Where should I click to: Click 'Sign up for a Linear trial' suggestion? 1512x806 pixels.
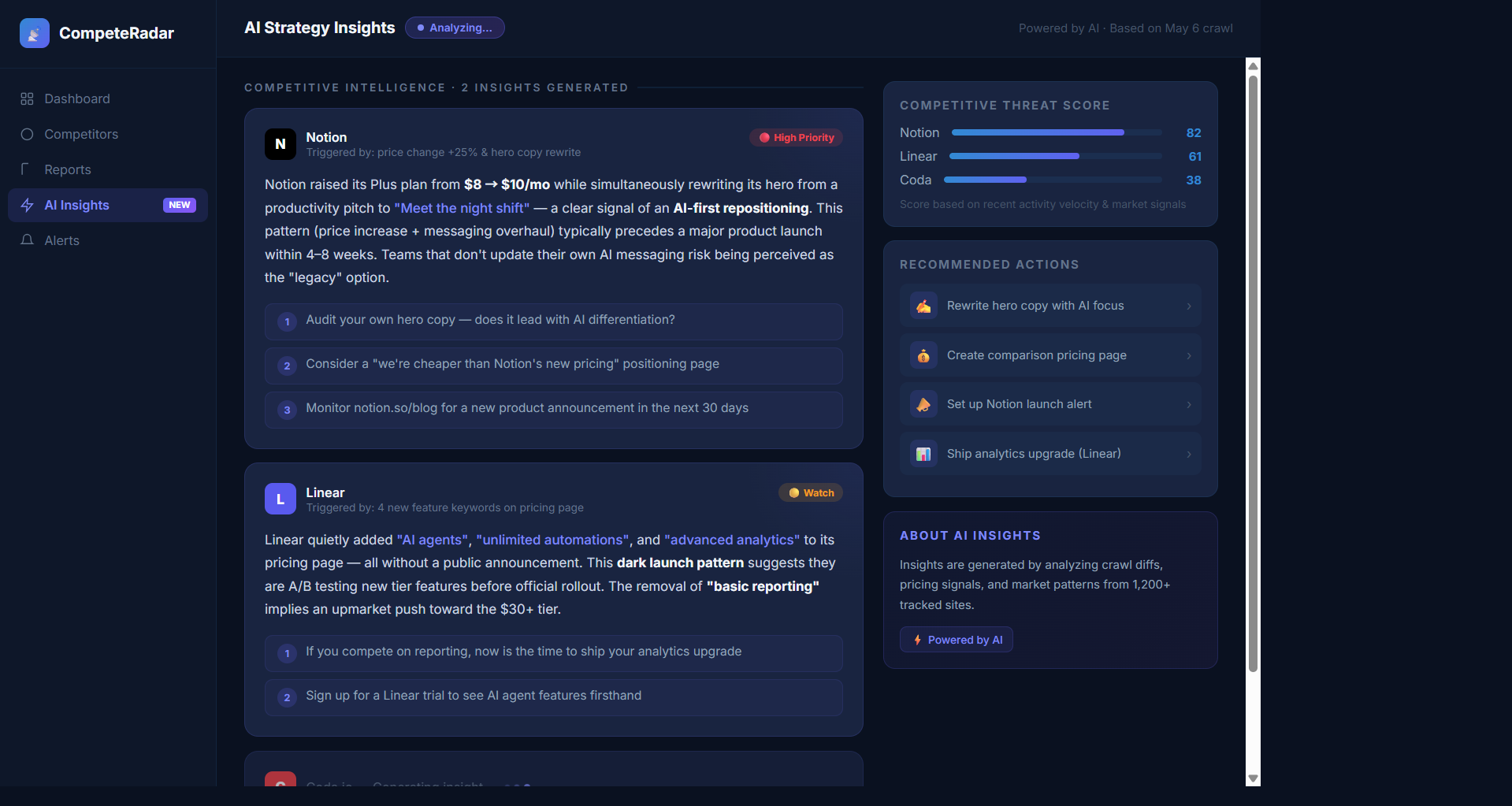[554, 697]
